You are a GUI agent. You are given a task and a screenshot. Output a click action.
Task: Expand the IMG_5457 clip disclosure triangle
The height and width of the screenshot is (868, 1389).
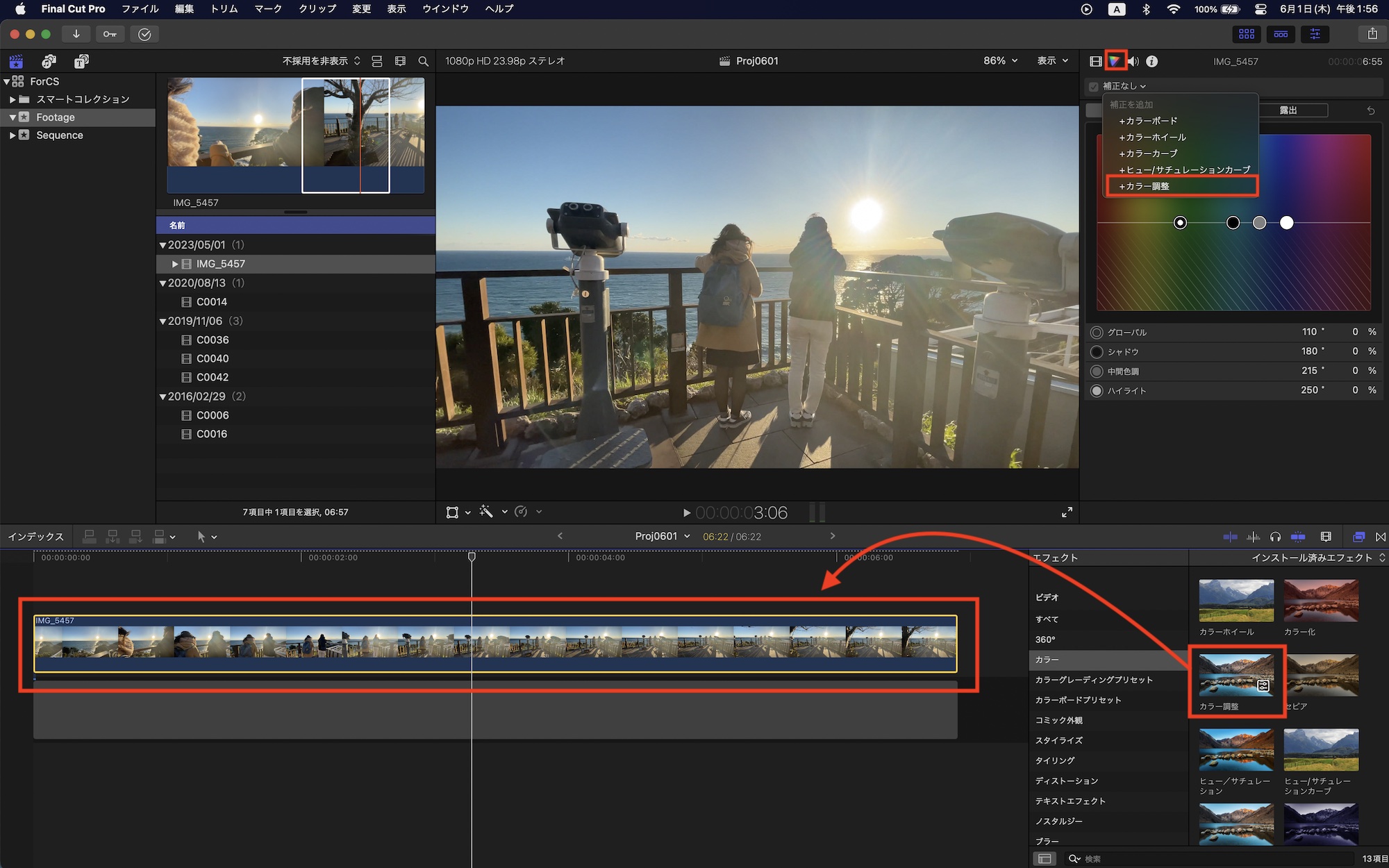[x=175, y=264]
